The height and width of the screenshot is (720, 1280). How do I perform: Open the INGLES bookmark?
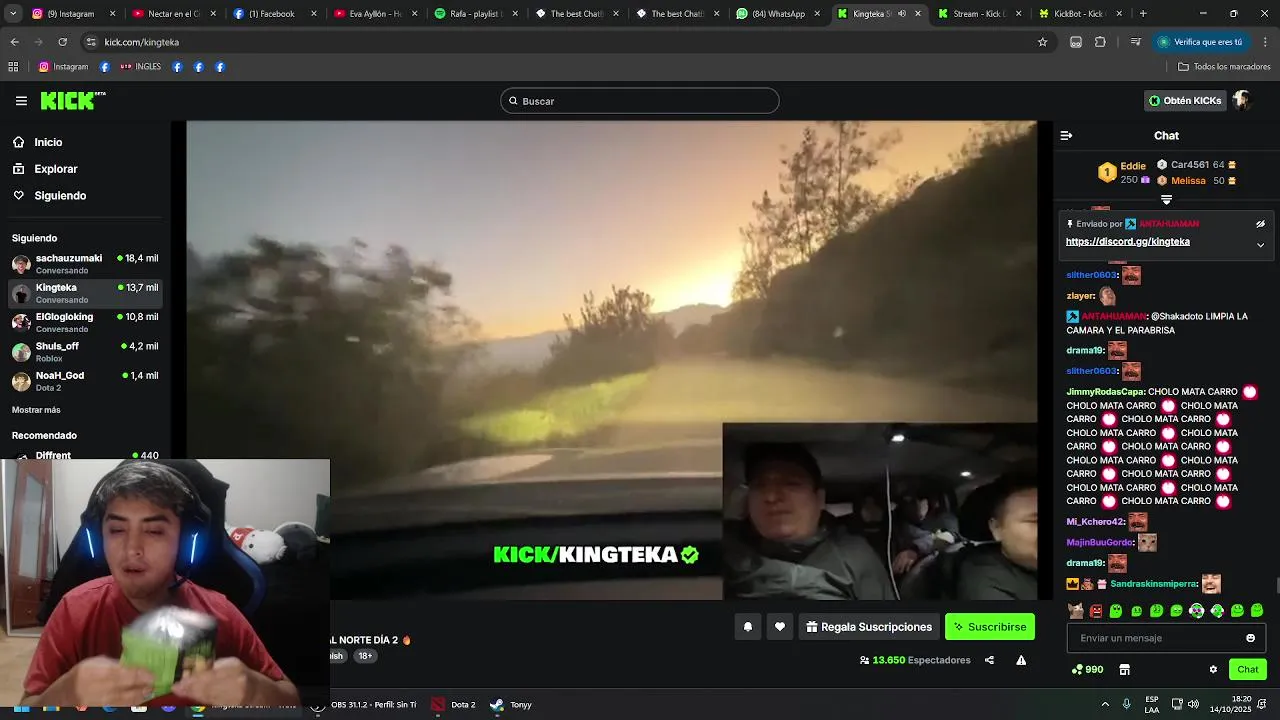140,67
